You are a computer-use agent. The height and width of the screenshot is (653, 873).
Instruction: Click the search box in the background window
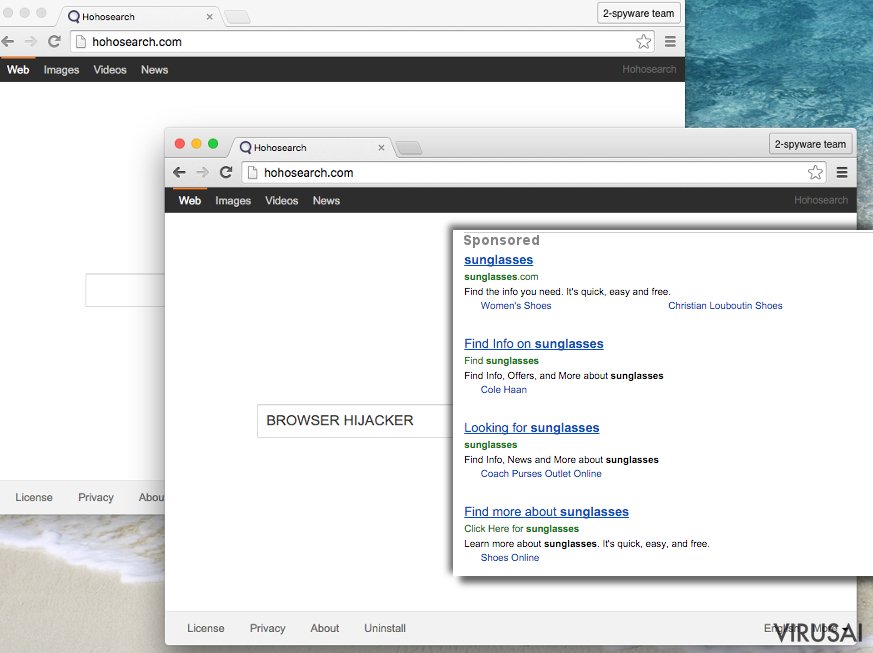(125, 290)
